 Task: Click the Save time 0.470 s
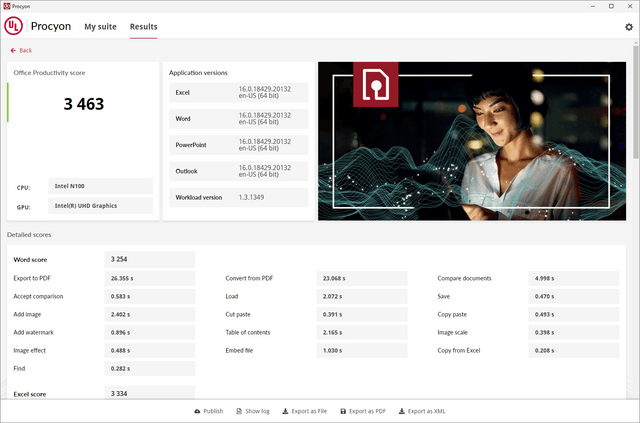(574, 296)
